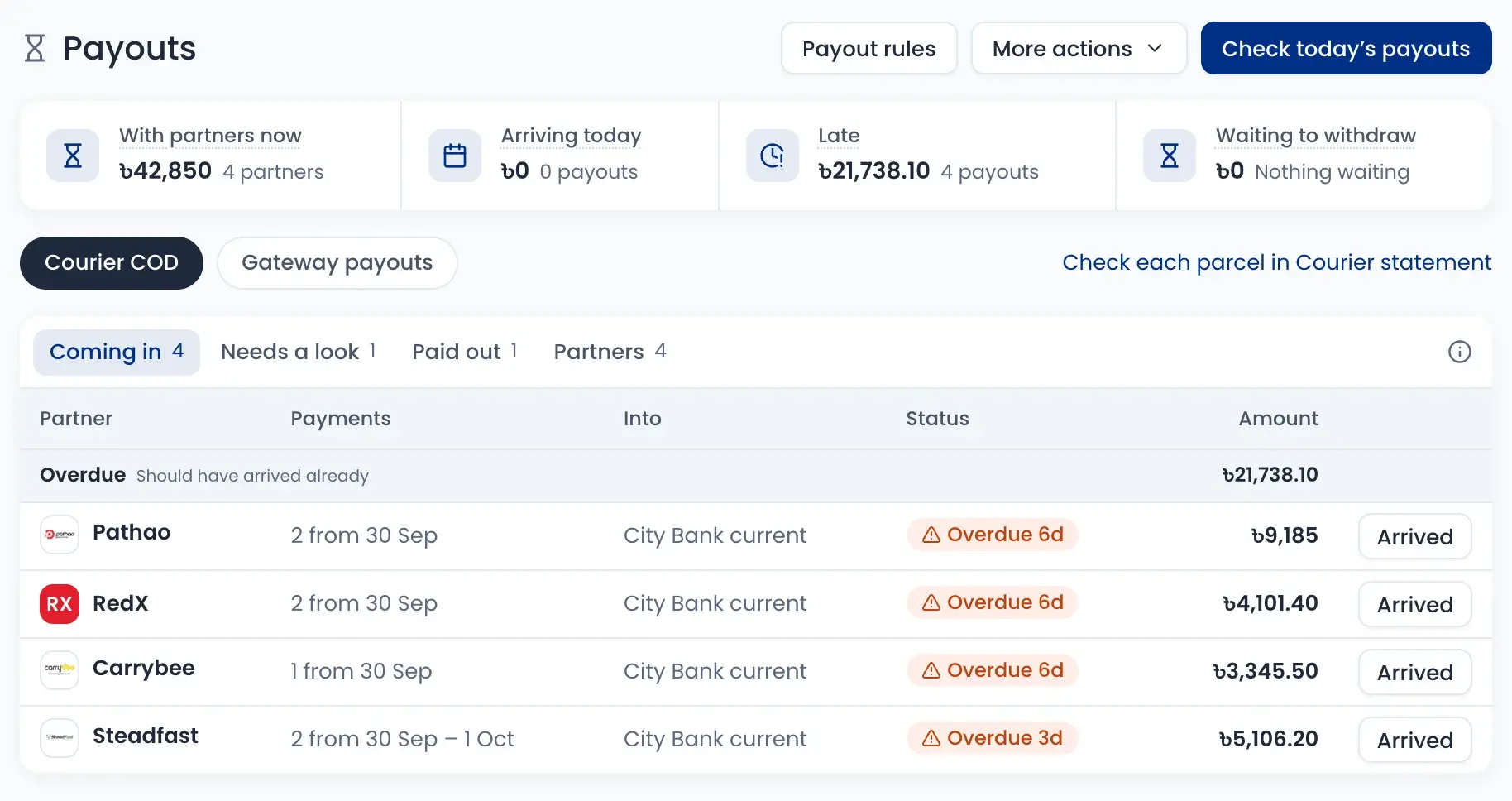Select the Courier COD toggle

pyautogui.click(x=112, y=263)
